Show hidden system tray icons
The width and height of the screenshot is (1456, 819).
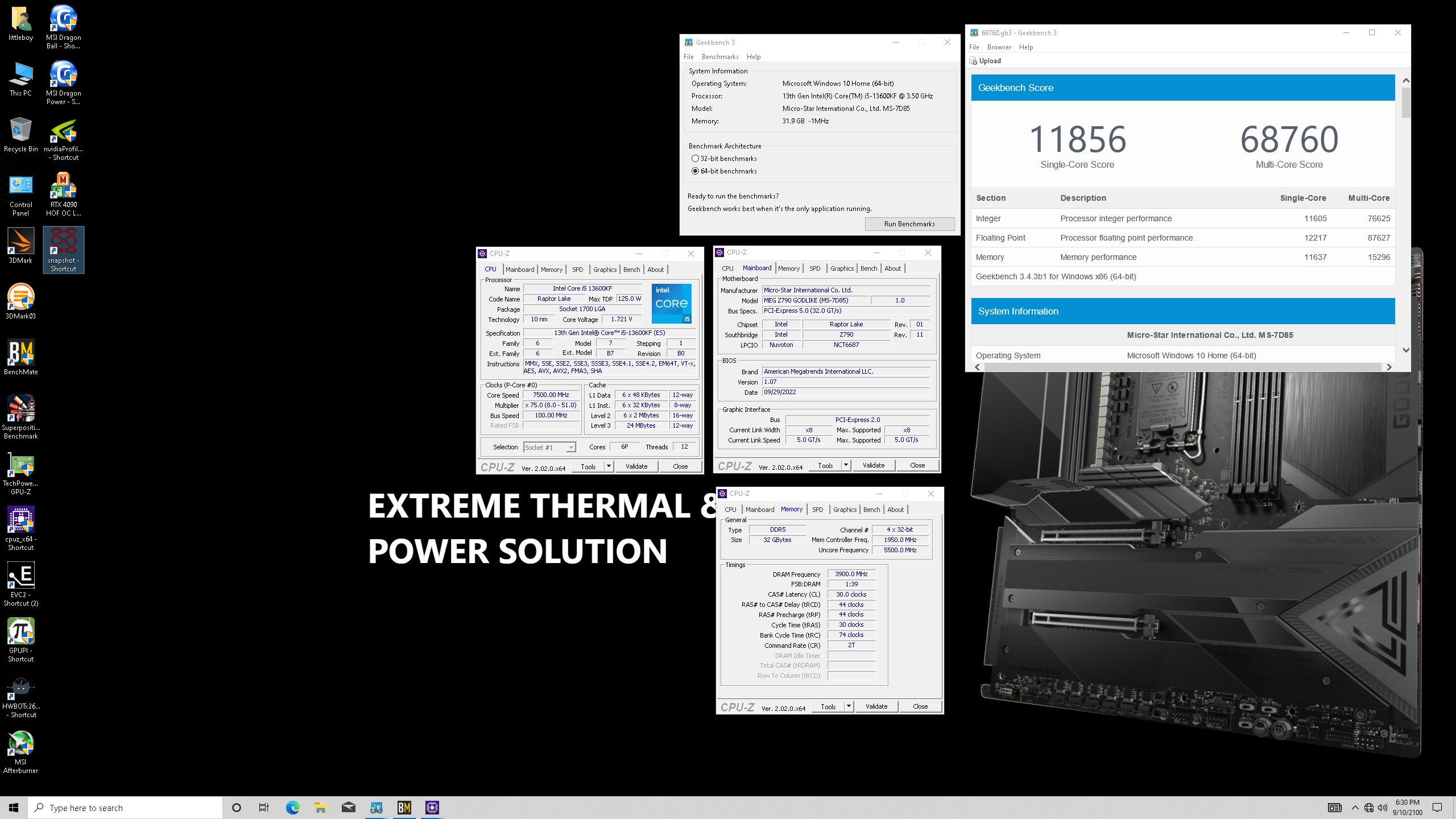[x=1355, y=808]
